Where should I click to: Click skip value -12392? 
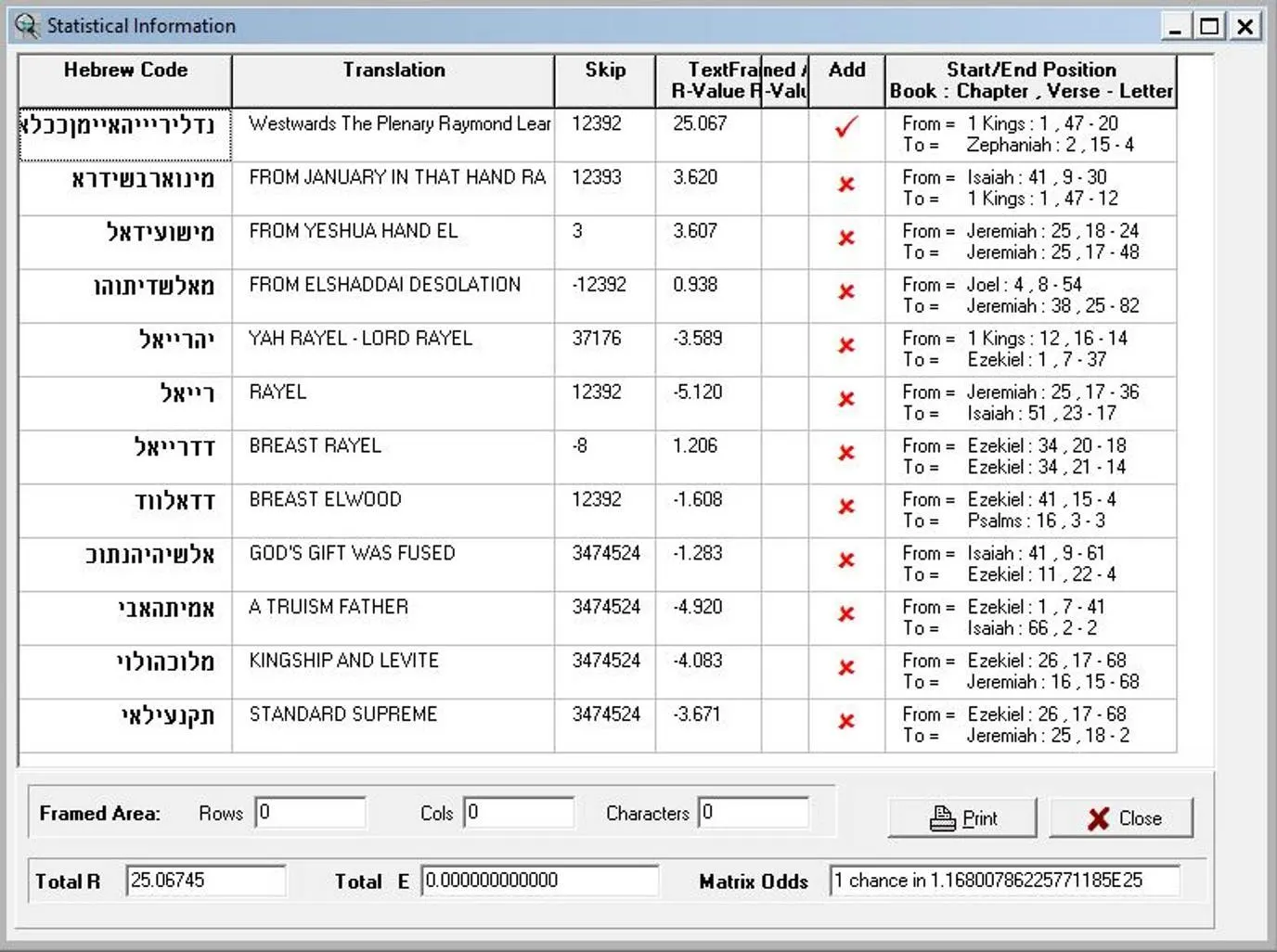pos(600,285)
